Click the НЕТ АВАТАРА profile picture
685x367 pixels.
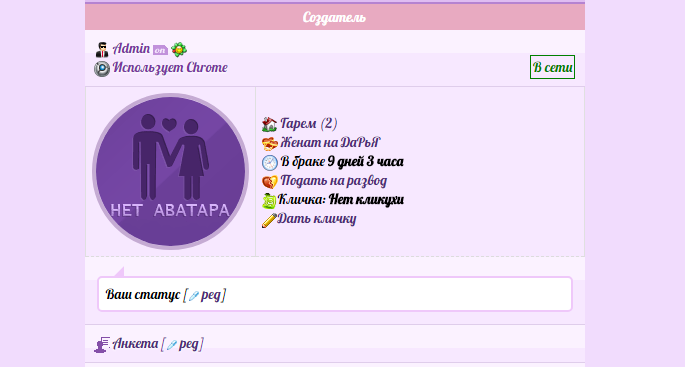point(170,171)
